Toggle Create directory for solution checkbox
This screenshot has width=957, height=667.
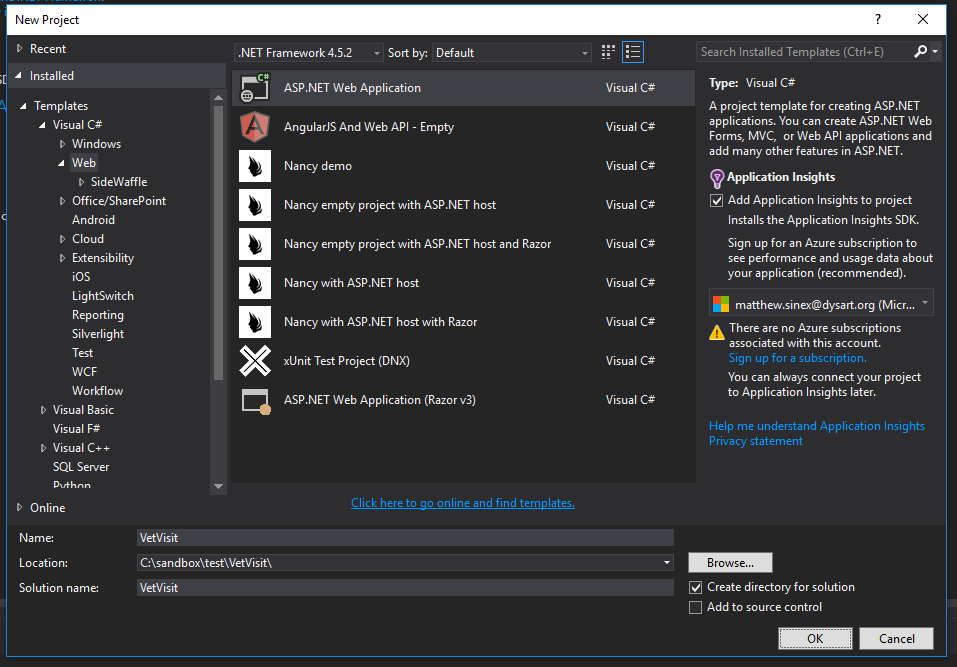click(696, 587)
